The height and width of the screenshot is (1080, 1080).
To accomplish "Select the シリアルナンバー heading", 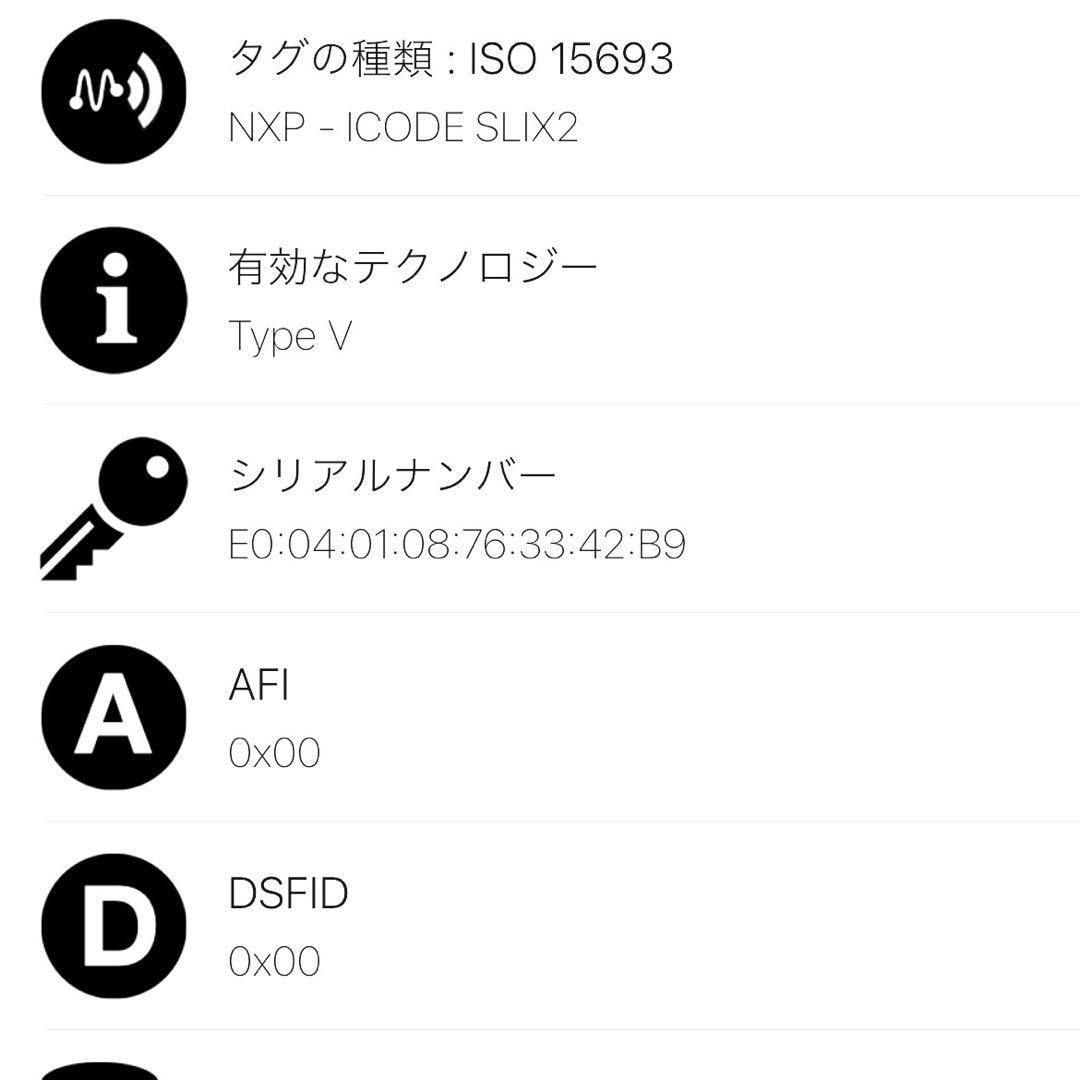I will [x=392, y=476].
